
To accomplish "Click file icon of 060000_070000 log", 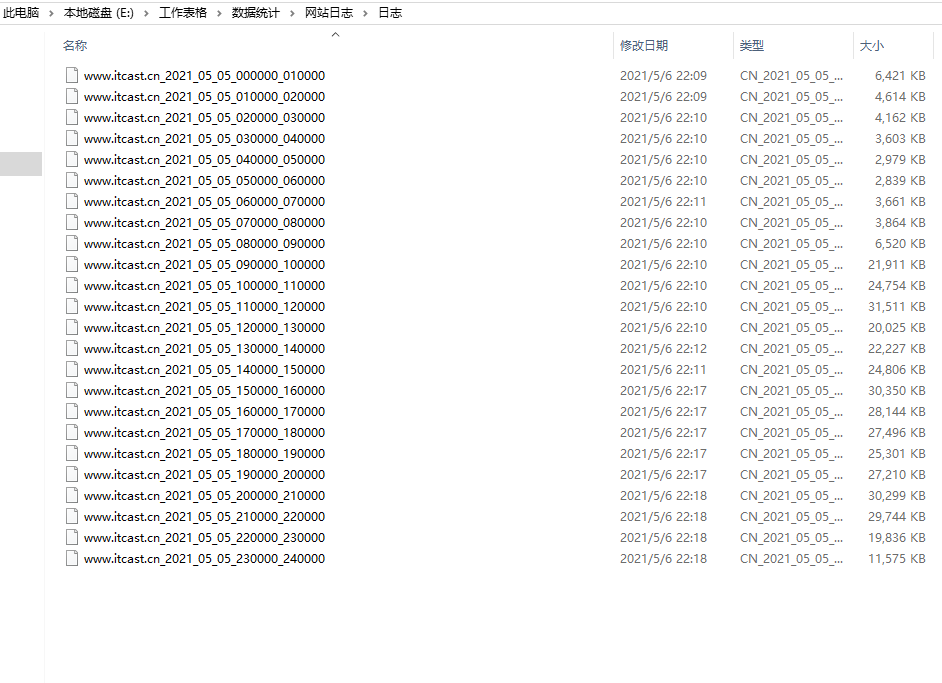I will (x=72, y=201).
